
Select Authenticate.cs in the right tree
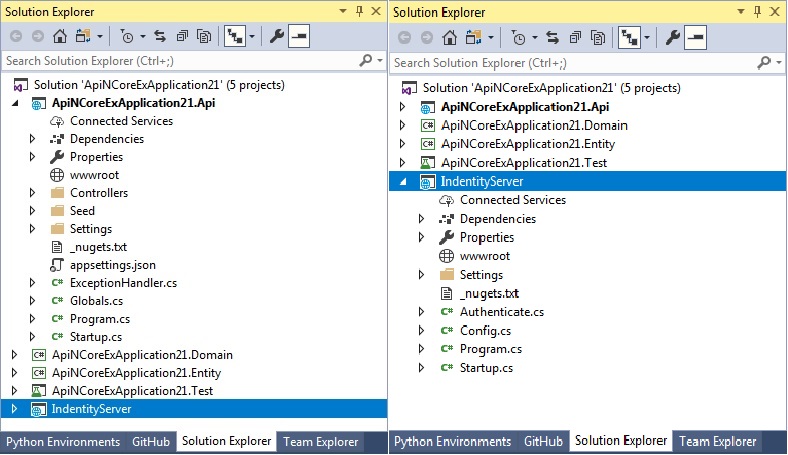pyautogui.click(x=501, y=312)
